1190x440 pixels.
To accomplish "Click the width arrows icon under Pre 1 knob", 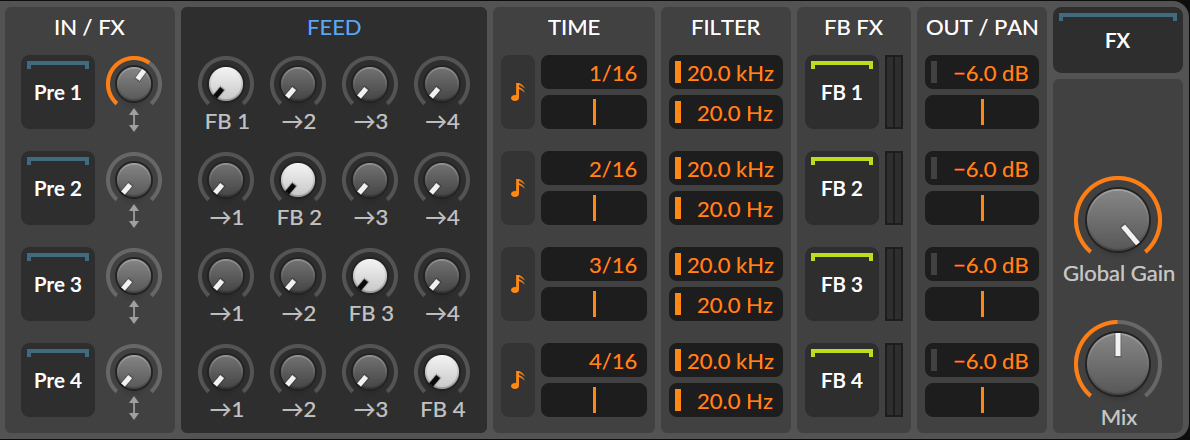I will 134,121.
